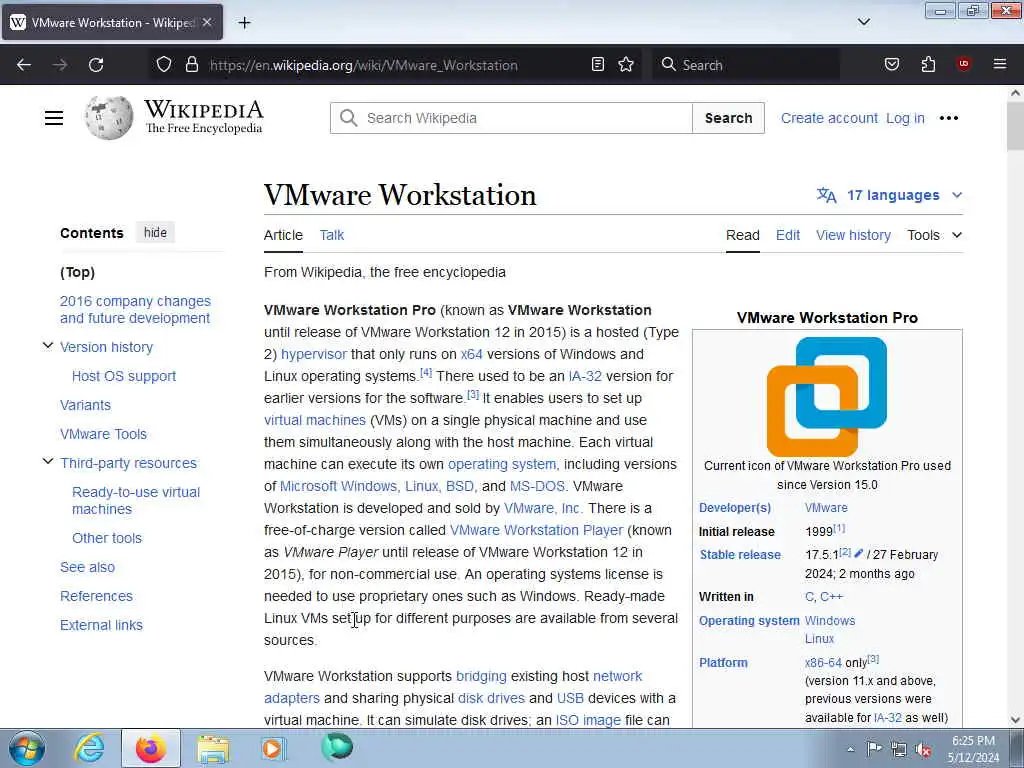Click the muted volume tray icon
The image size is (1024, 768).
tap(923, 749)
